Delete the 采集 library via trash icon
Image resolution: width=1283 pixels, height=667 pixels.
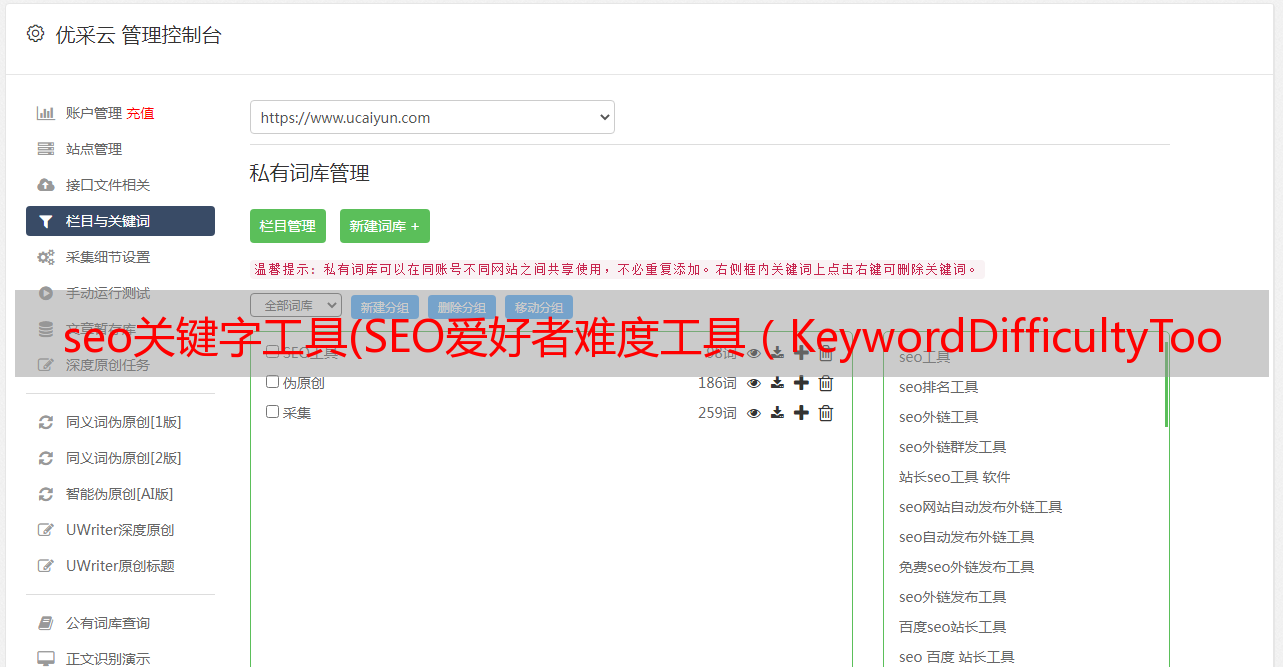pyautogui.click(x=826, y=413)
